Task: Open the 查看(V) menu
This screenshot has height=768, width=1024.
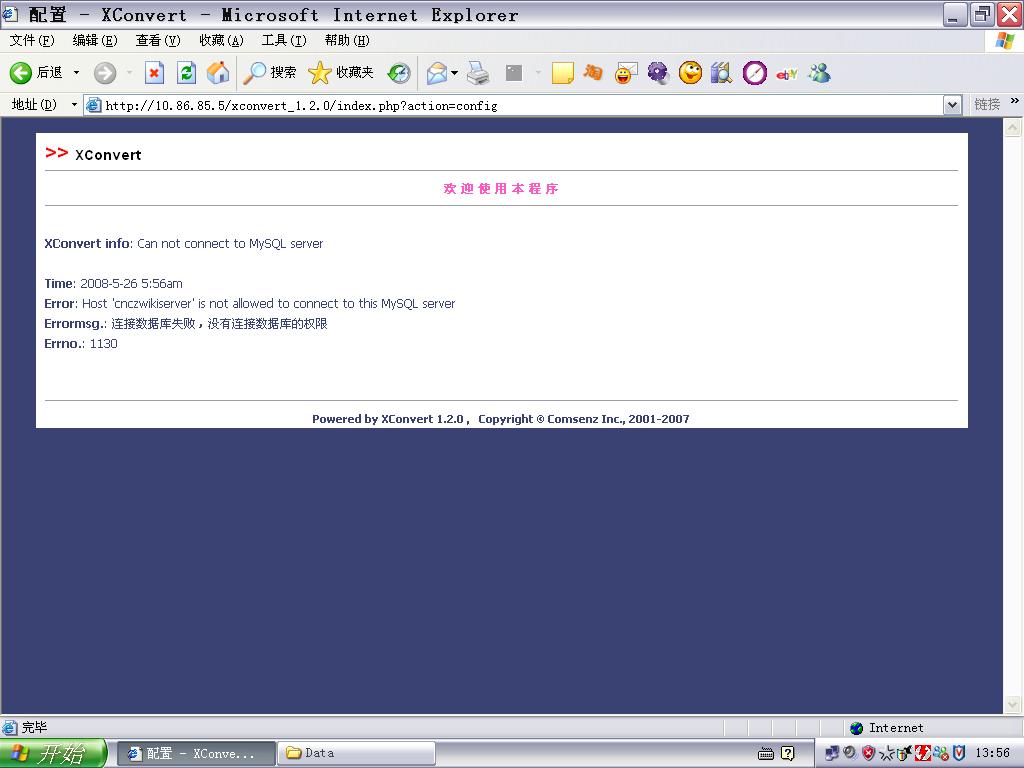Action: click(158, 40)
